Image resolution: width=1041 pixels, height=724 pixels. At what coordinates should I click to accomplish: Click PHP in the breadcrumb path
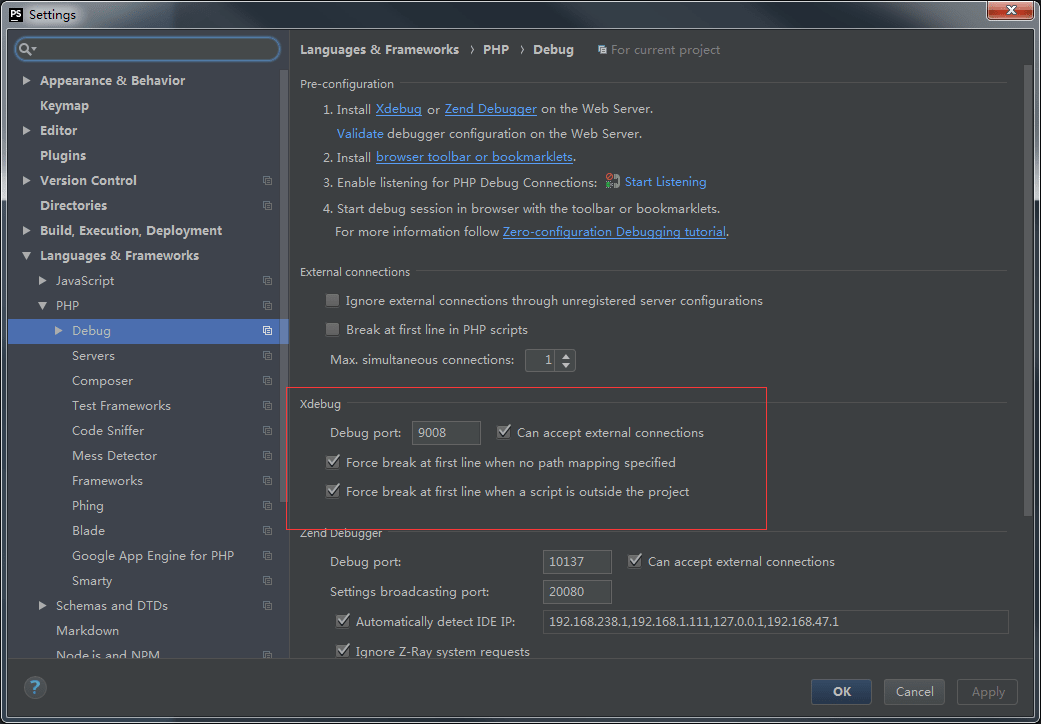[x=496, y=50]
